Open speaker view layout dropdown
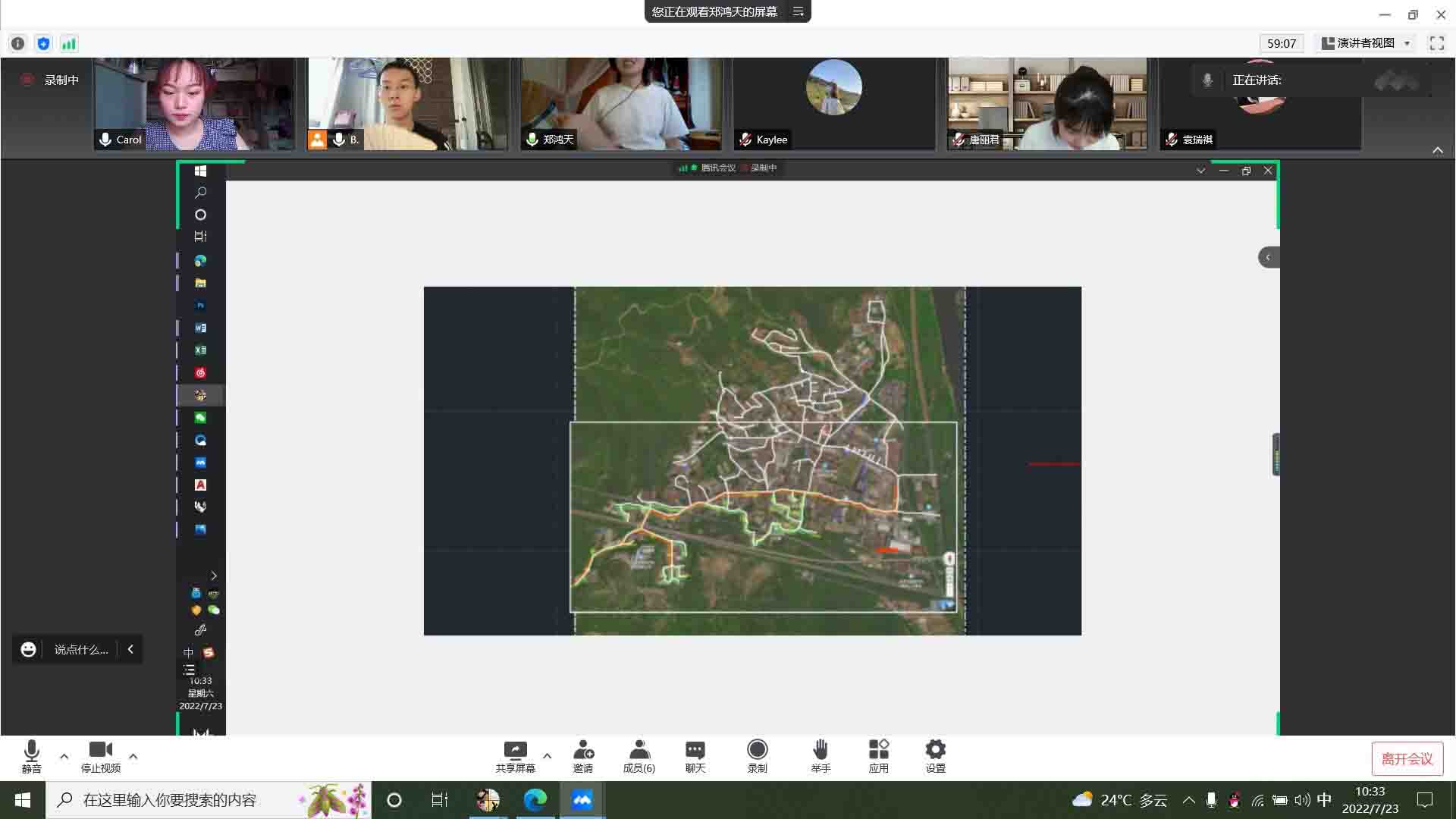1456x819 pixels. click(1366, 43)
